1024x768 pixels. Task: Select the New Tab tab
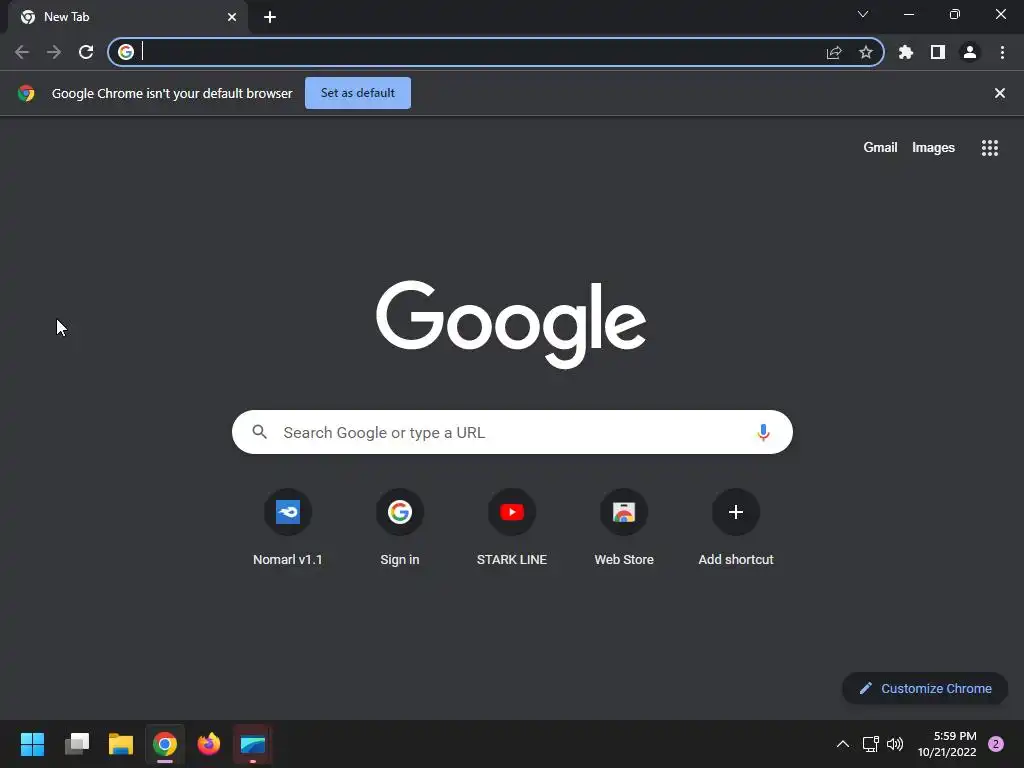[x=127, y=17]
